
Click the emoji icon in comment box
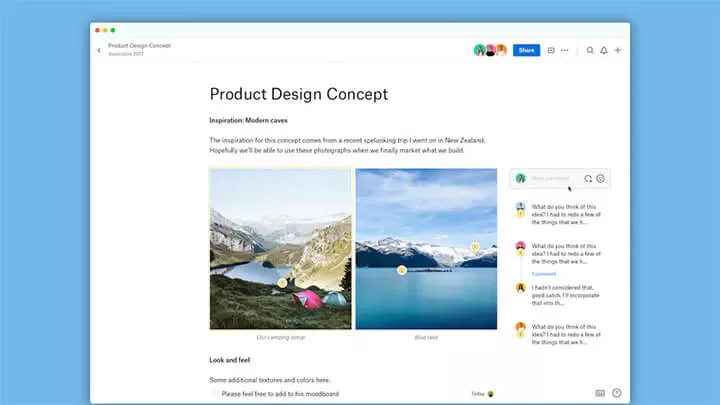[x=601, y=179]
